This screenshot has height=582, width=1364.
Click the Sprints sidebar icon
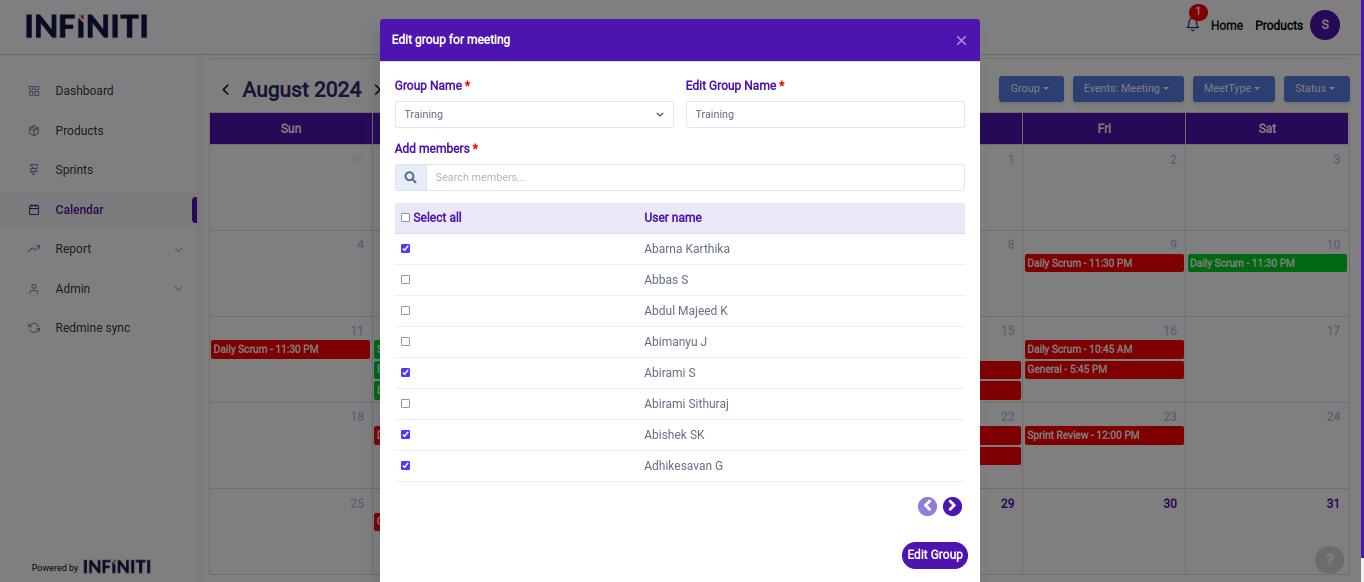[34, 170]
